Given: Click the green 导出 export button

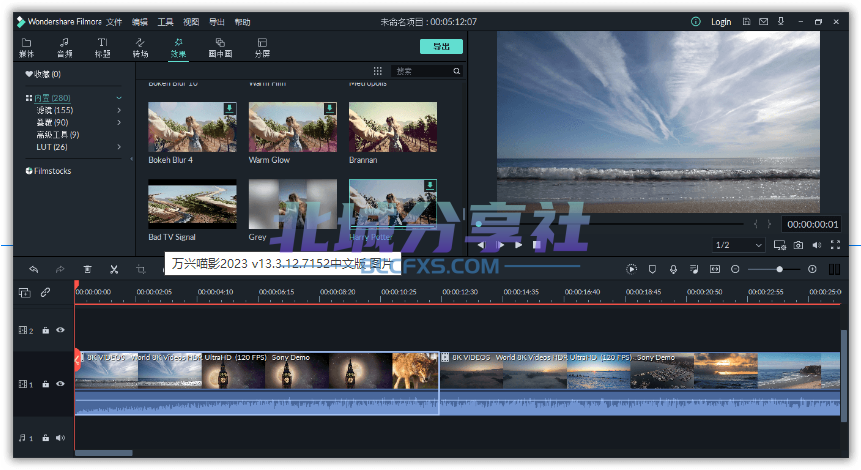Looking at the screenshot, I should click(441, 46).
